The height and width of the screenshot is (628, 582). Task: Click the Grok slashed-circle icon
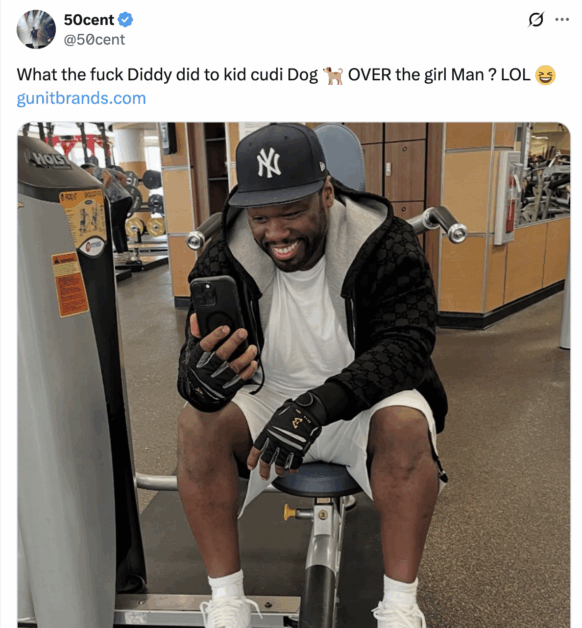(x=536, y=19)
